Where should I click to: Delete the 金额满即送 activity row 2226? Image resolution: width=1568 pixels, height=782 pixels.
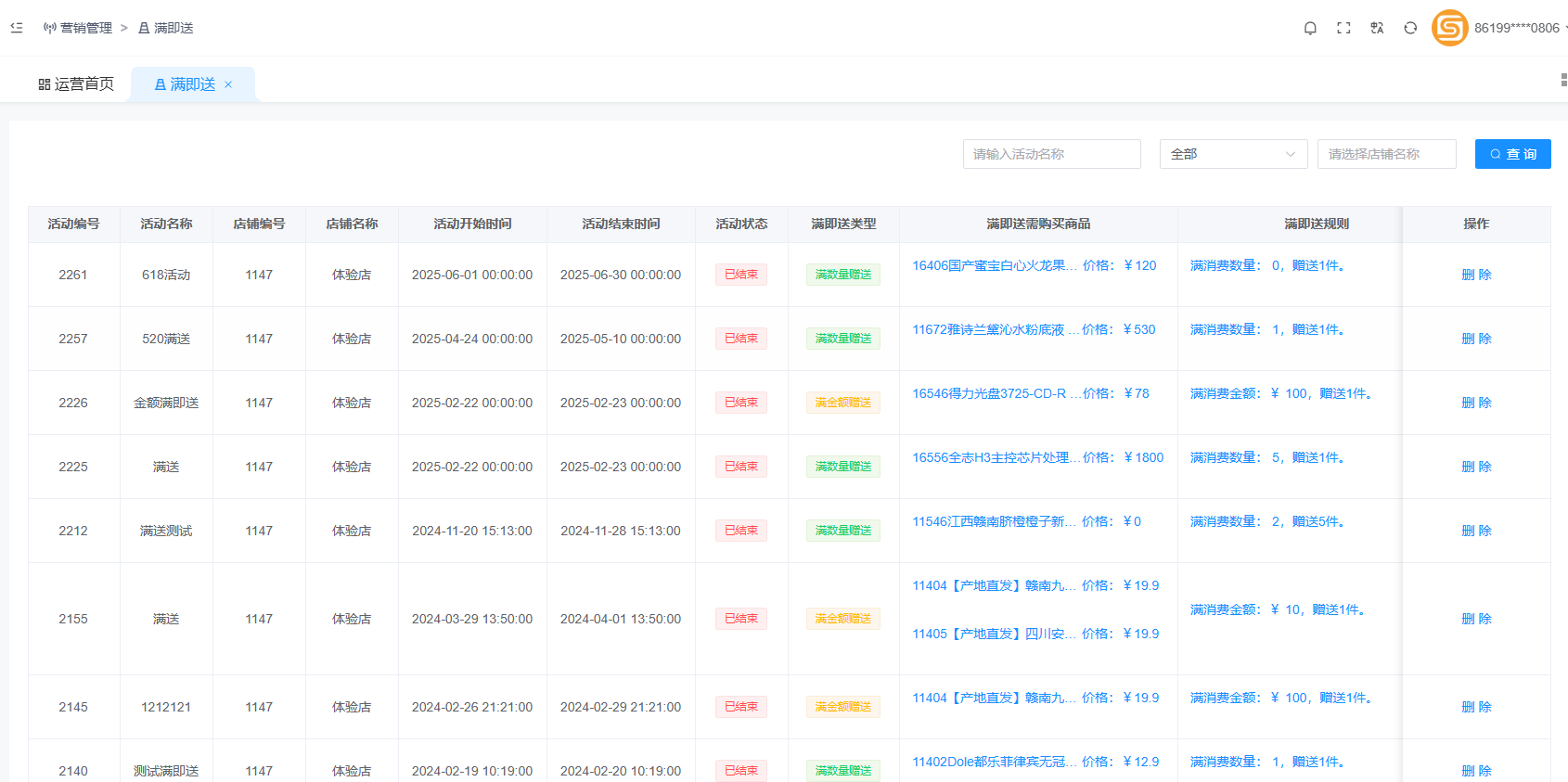(x=1476, y=403)
